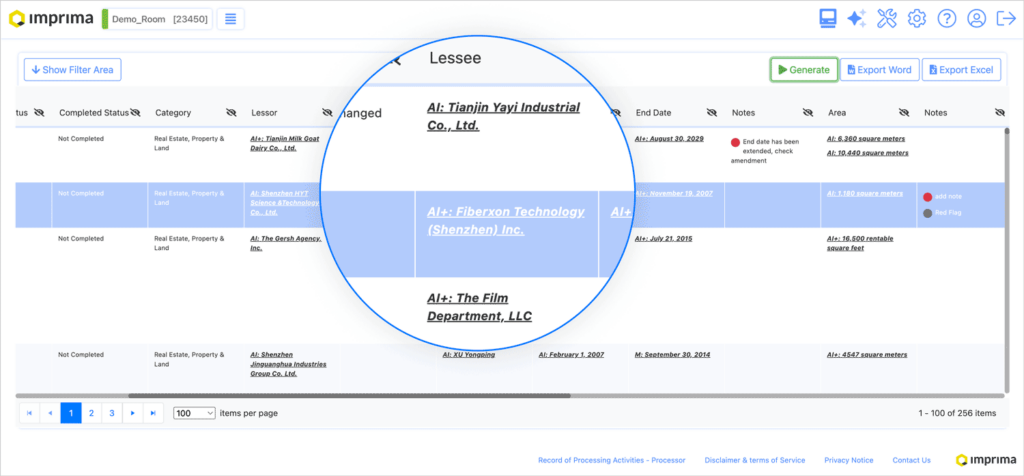Viewport: 1024px width, 476px height.
Task: Go to page 2 of results
Action: [91, 413]
